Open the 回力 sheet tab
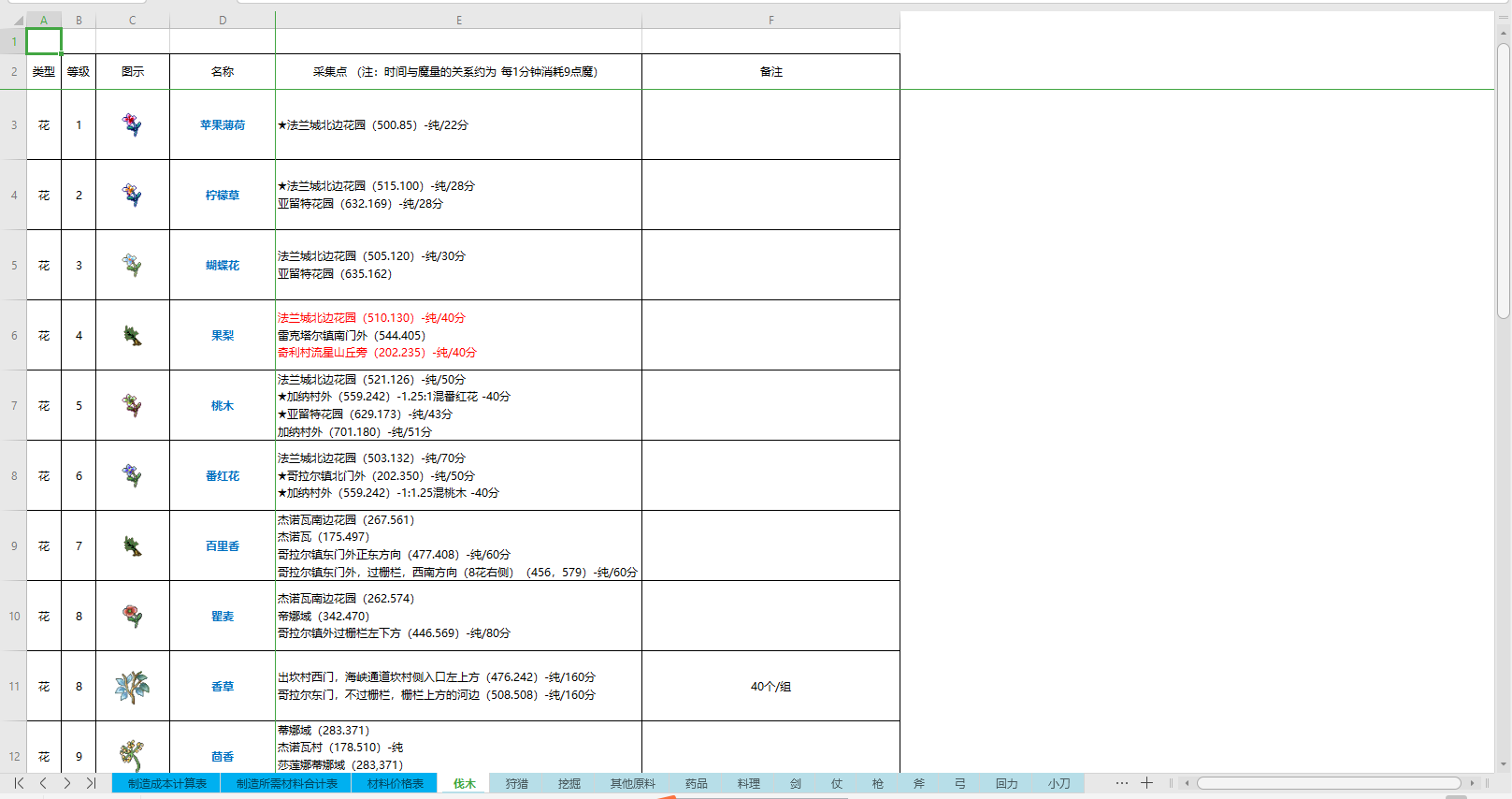The height and width of the screenshot is (799, 1512). tap(1006, 783)
